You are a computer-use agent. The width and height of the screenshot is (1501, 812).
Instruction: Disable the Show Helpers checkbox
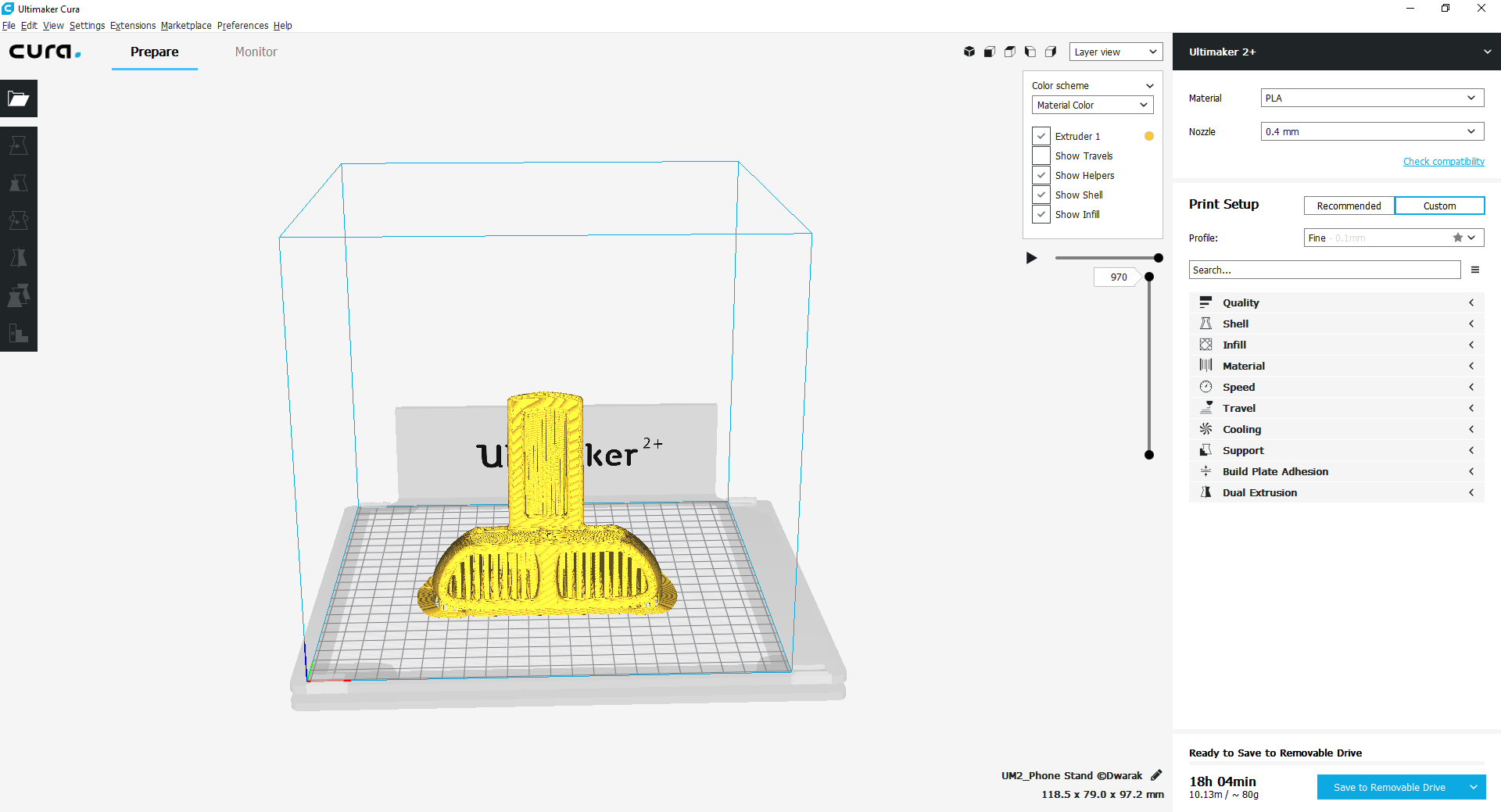(x=1041, y=175)
